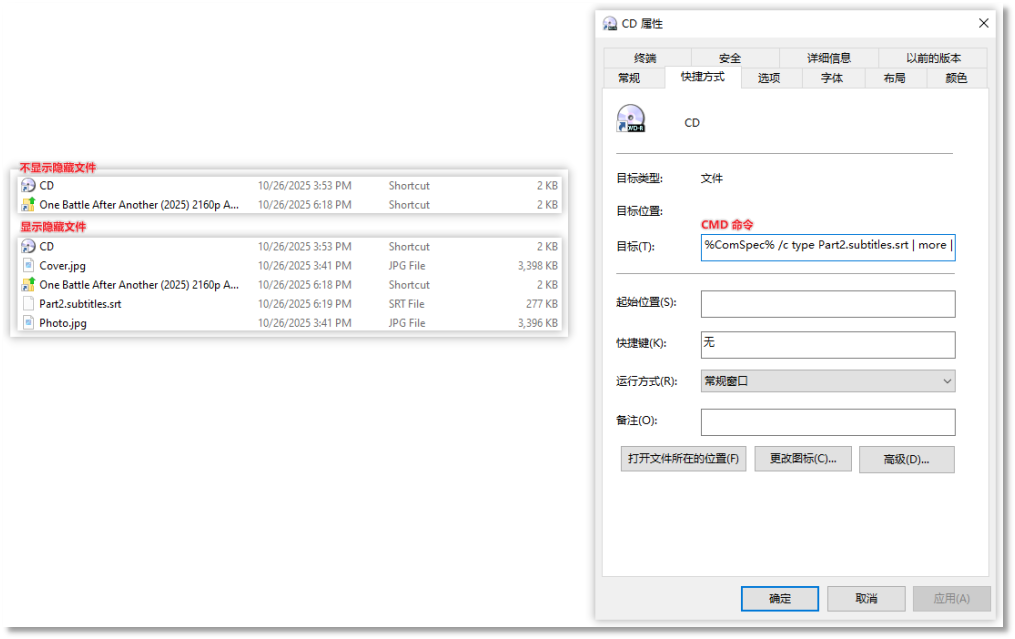Screen dimensions: 1015x639
Task: Open the 更改图标 dialog
Action: click(x=803, y=458)
